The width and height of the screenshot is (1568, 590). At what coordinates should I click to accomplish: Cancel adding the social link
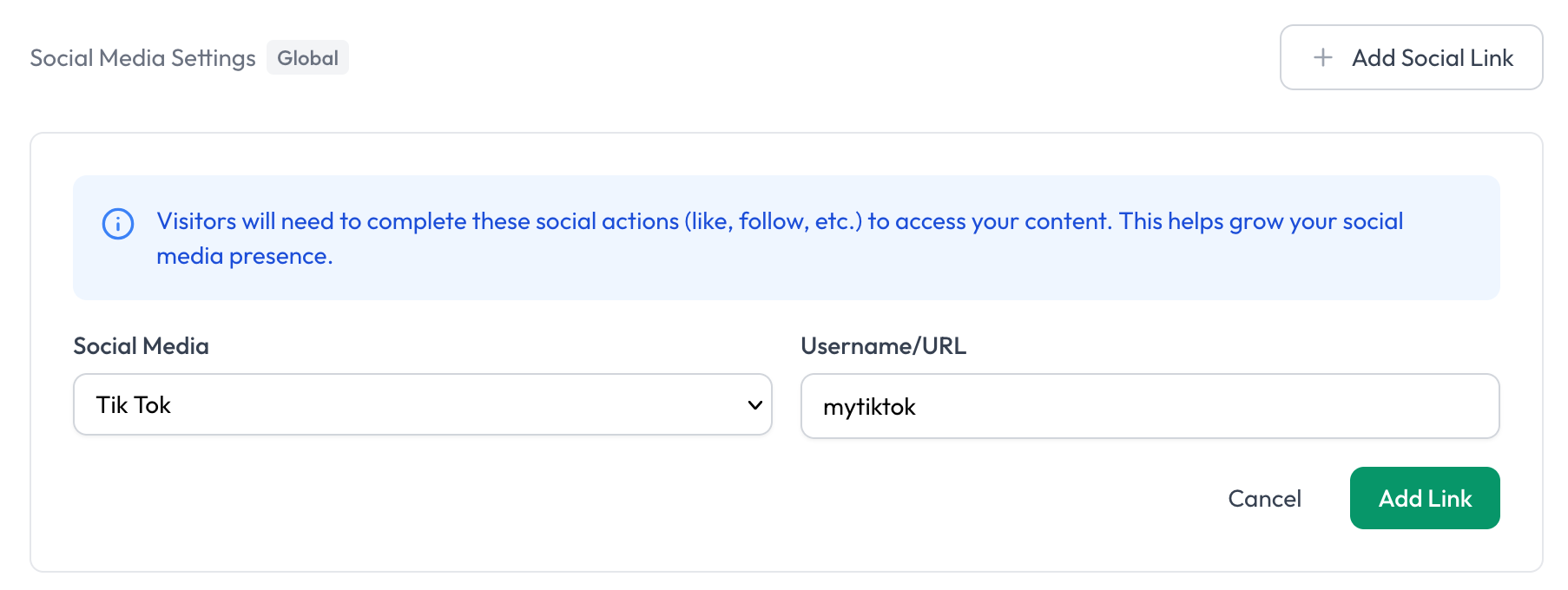(x=1264, y=499)
